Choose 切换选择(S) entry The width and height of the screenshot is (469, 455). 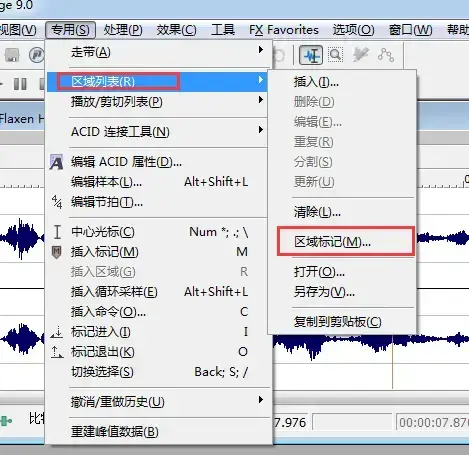(157, 372)
